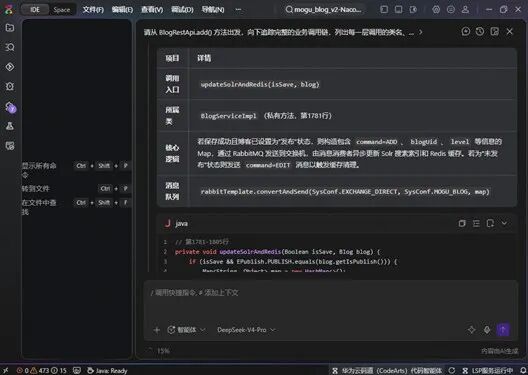Viewport: 528px width, 375px height.
Task: Open the user account icon in title bar
Action: [x=465, y=9]
